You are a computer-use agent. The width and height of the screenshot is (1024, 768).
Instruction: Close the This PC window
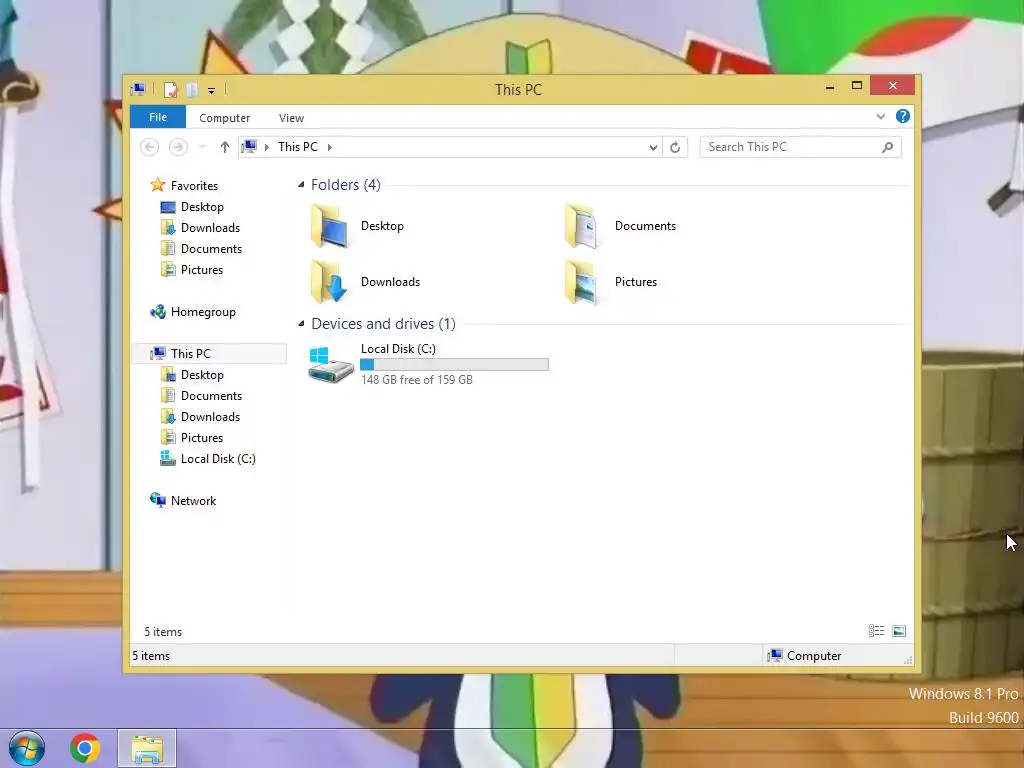pyautogui.click(x=893, y=86)
